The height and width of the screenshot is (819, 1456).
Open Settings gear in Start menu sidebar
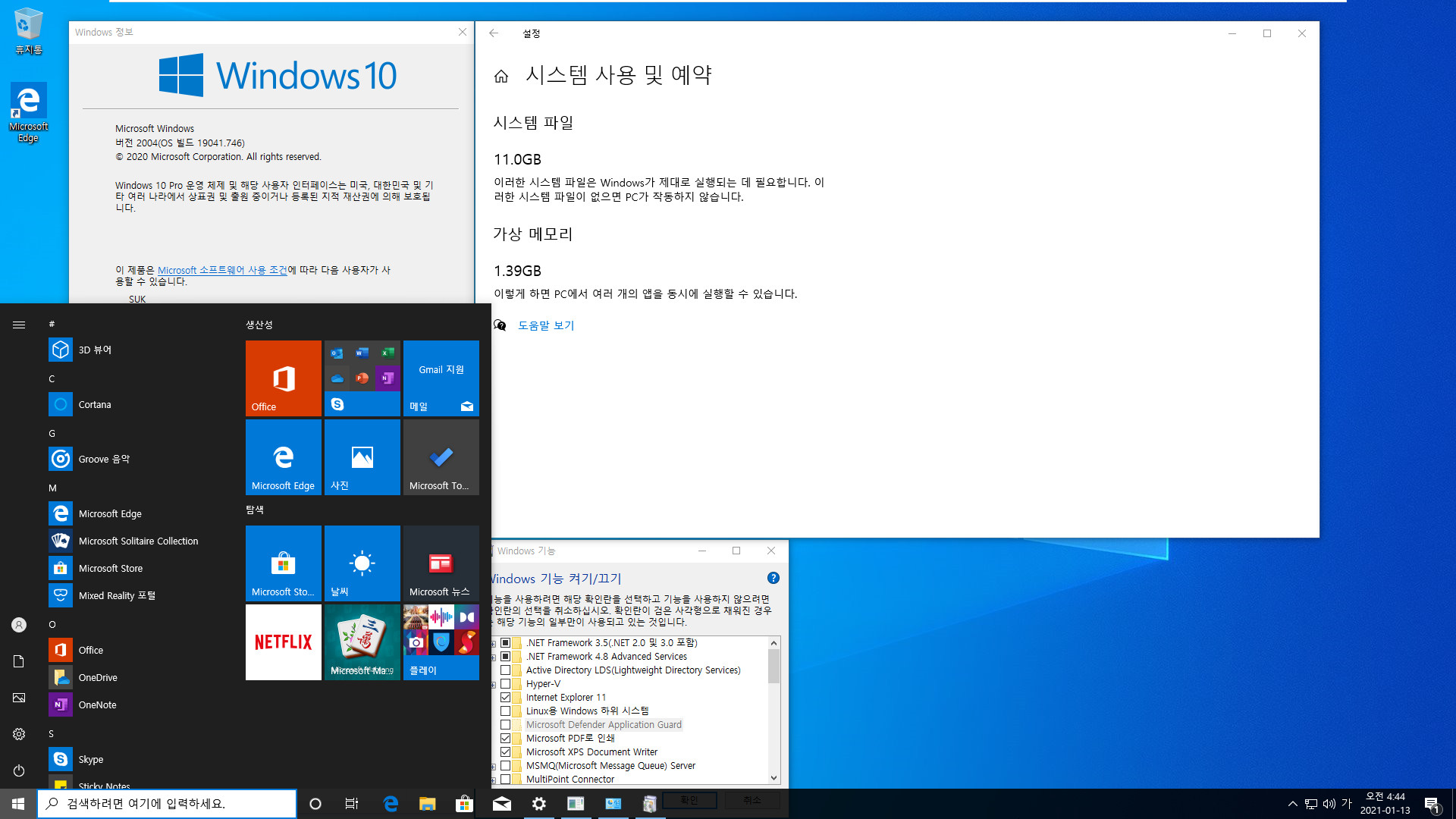click(19, 734)
